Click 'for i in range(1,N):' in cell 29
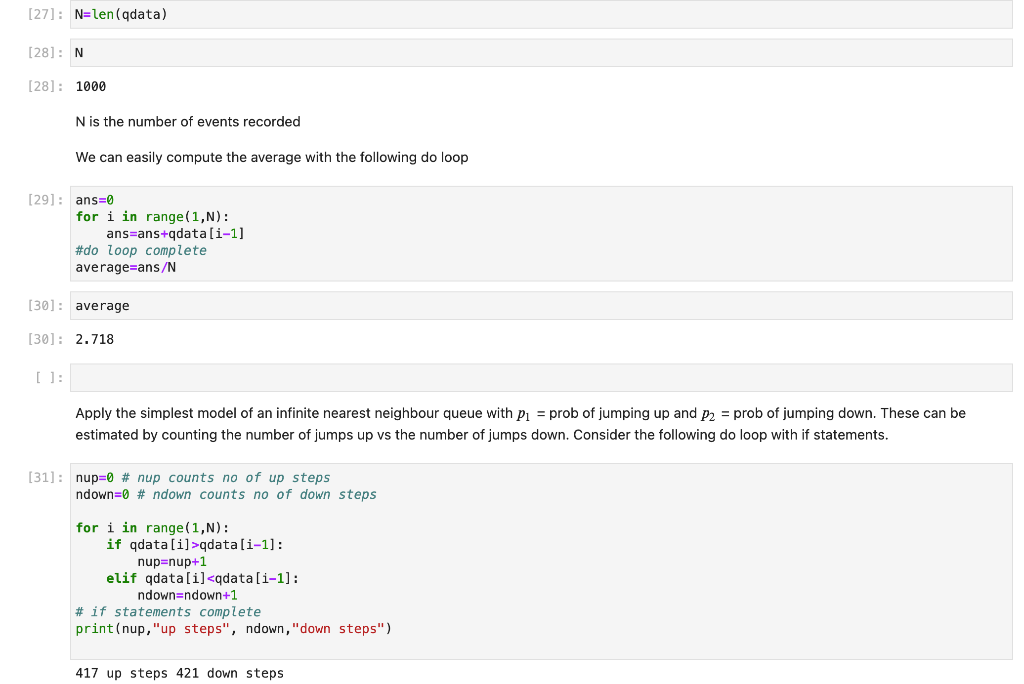Viewport: 1024px width, 684px height. pos(152,217)
